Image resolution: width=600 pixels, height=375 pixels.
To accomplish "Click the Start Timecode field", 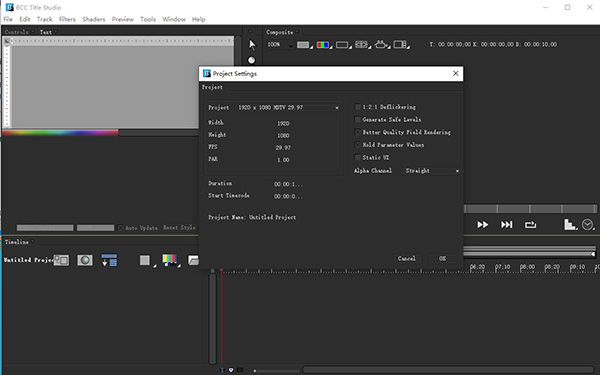I will [288, 197].
